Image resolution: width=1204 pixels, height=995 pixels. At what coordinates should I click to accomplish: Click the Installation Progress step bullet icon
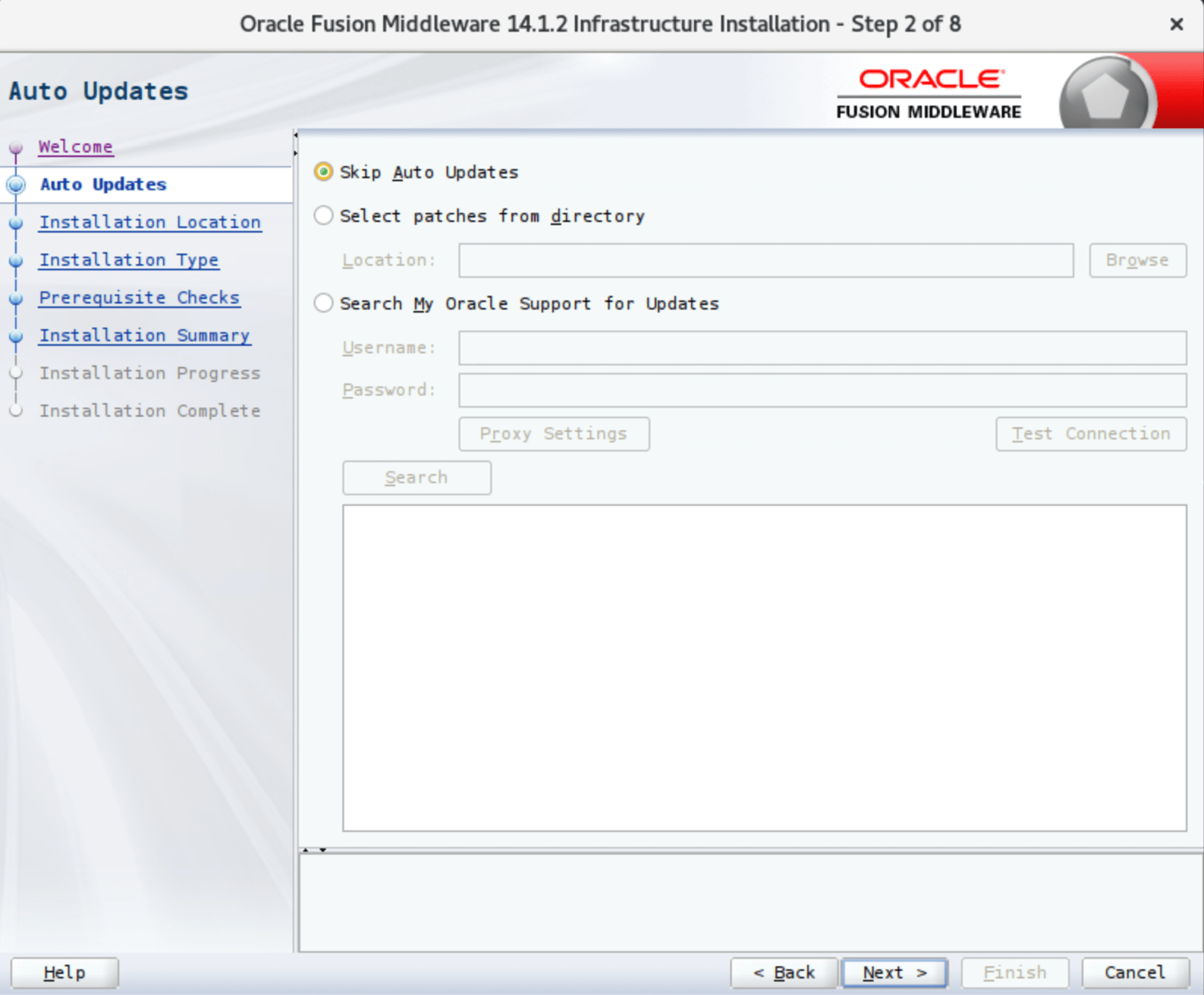pos(16,373)
